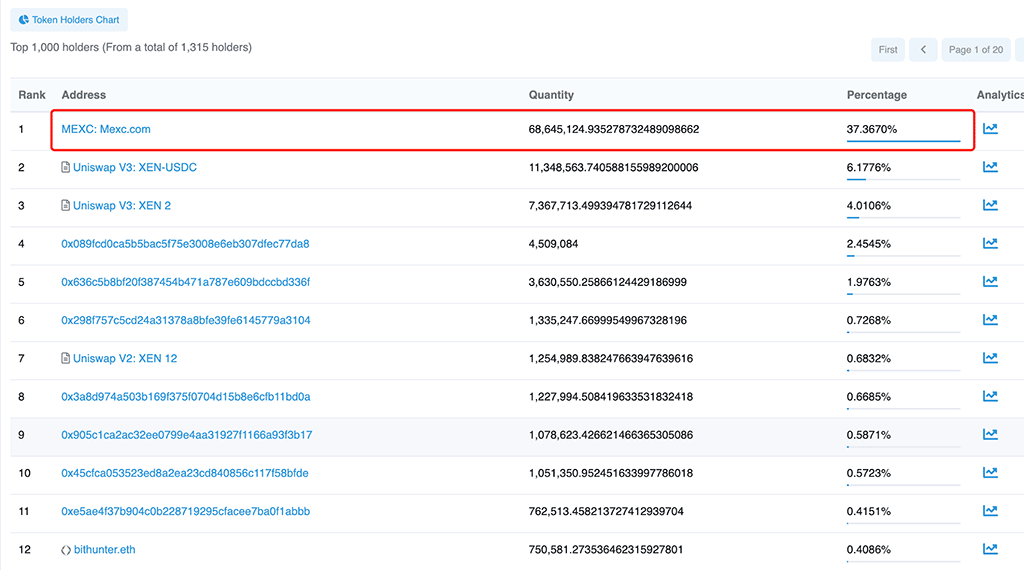1024x570 pixels.
Task: Open analytics icon for Uniswap V3: XEN 2
Action: pyautogui.click(x=990, y=205)
